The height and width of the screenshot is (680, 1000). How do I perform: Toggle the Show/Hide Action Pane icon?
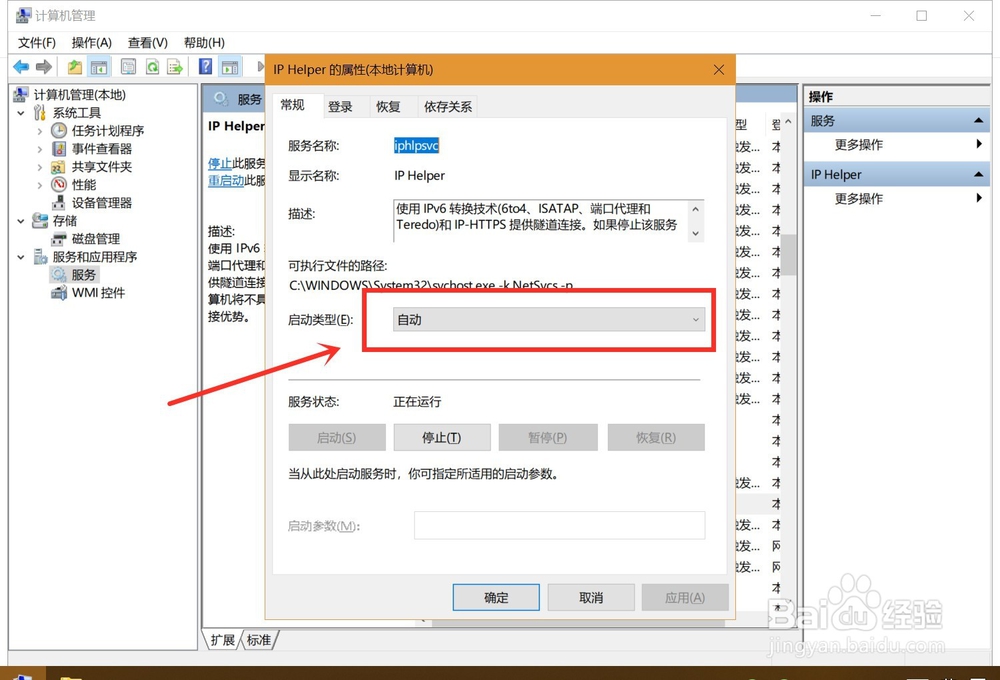point(230,66)
